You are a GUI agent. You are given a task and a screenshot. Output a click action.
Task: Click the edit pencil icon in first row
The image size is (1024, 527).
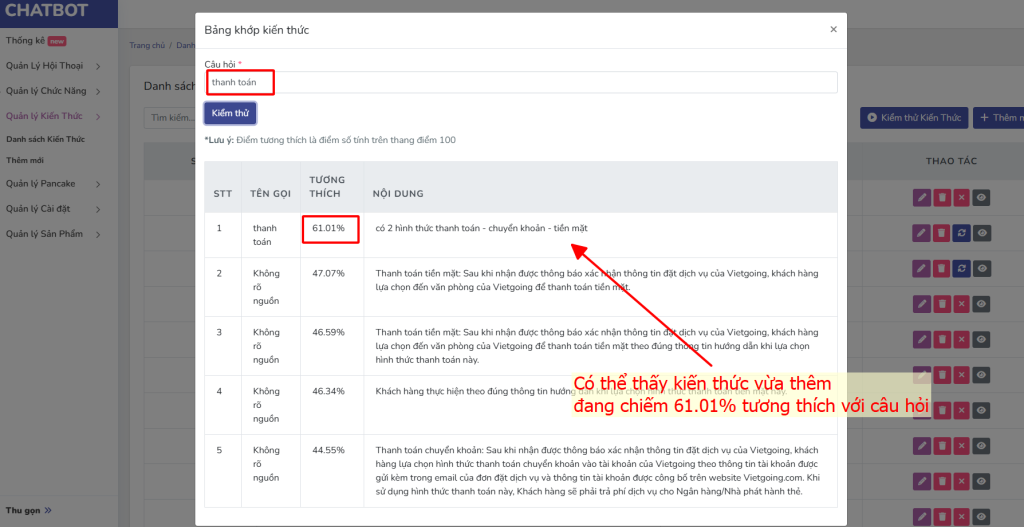click(921, 198)
